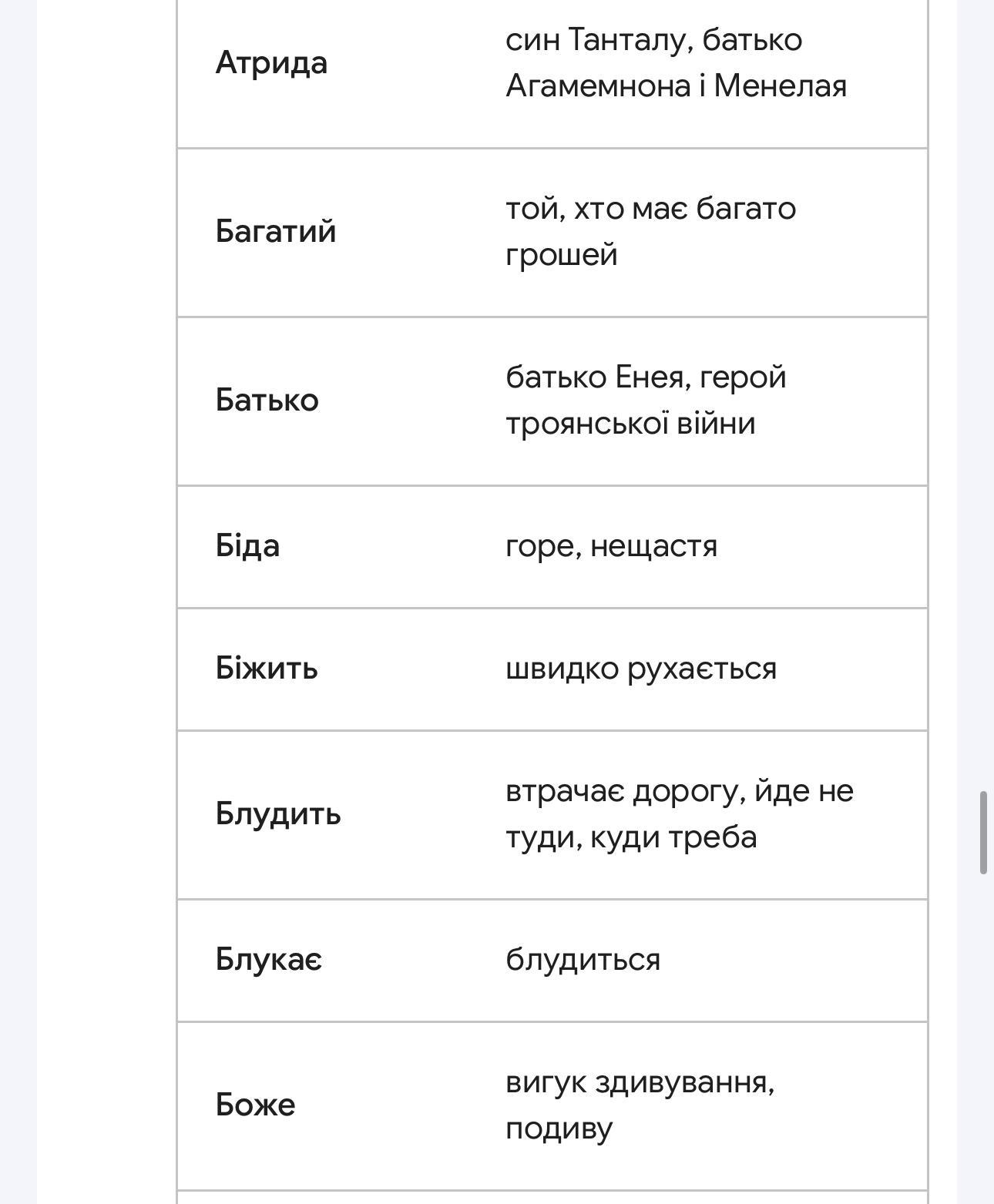Select the term Біда
The height and width of the screenshot is (1204, 994).
tap(247, 545)
